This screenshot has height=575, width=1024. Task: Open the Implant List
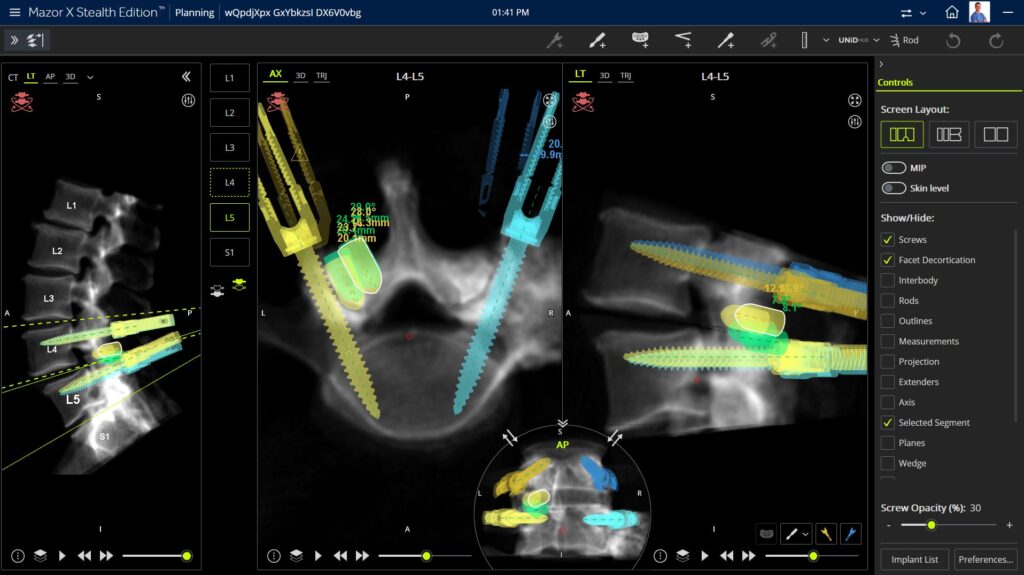coord(915,559)
